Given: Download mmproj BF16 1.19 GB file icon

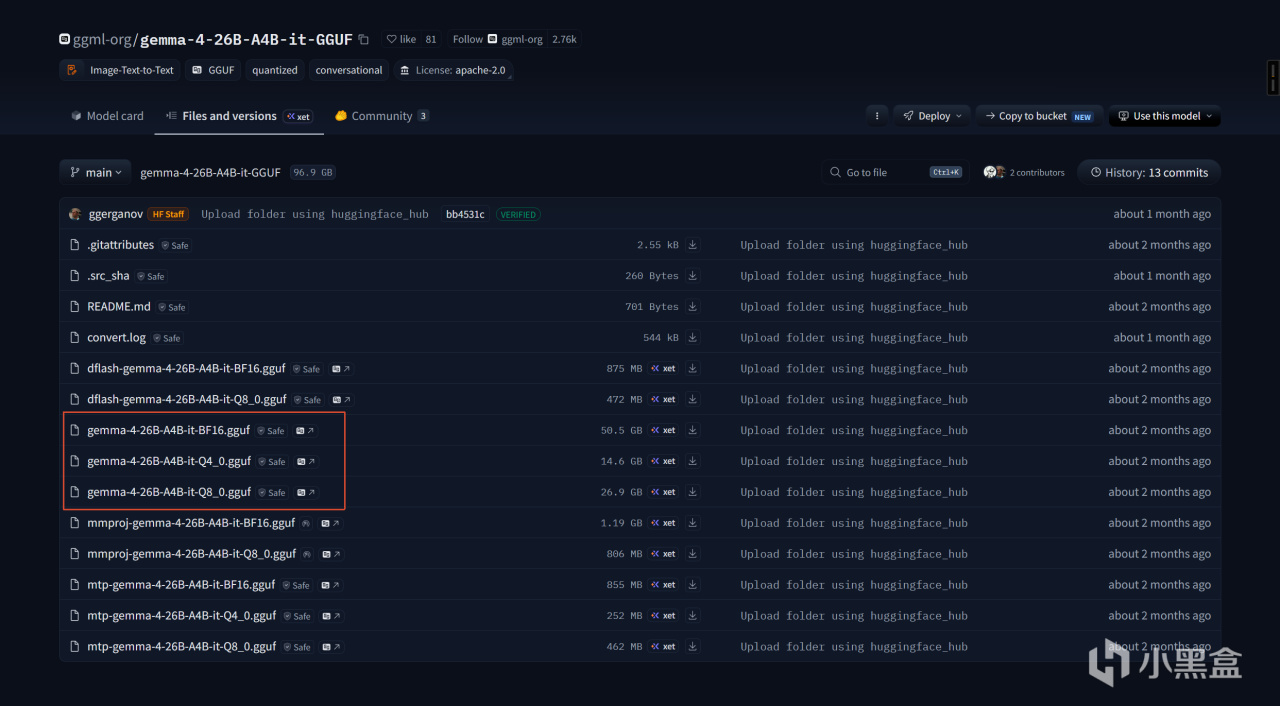Looking at the screenshot, I should click(x=692, y=523).
